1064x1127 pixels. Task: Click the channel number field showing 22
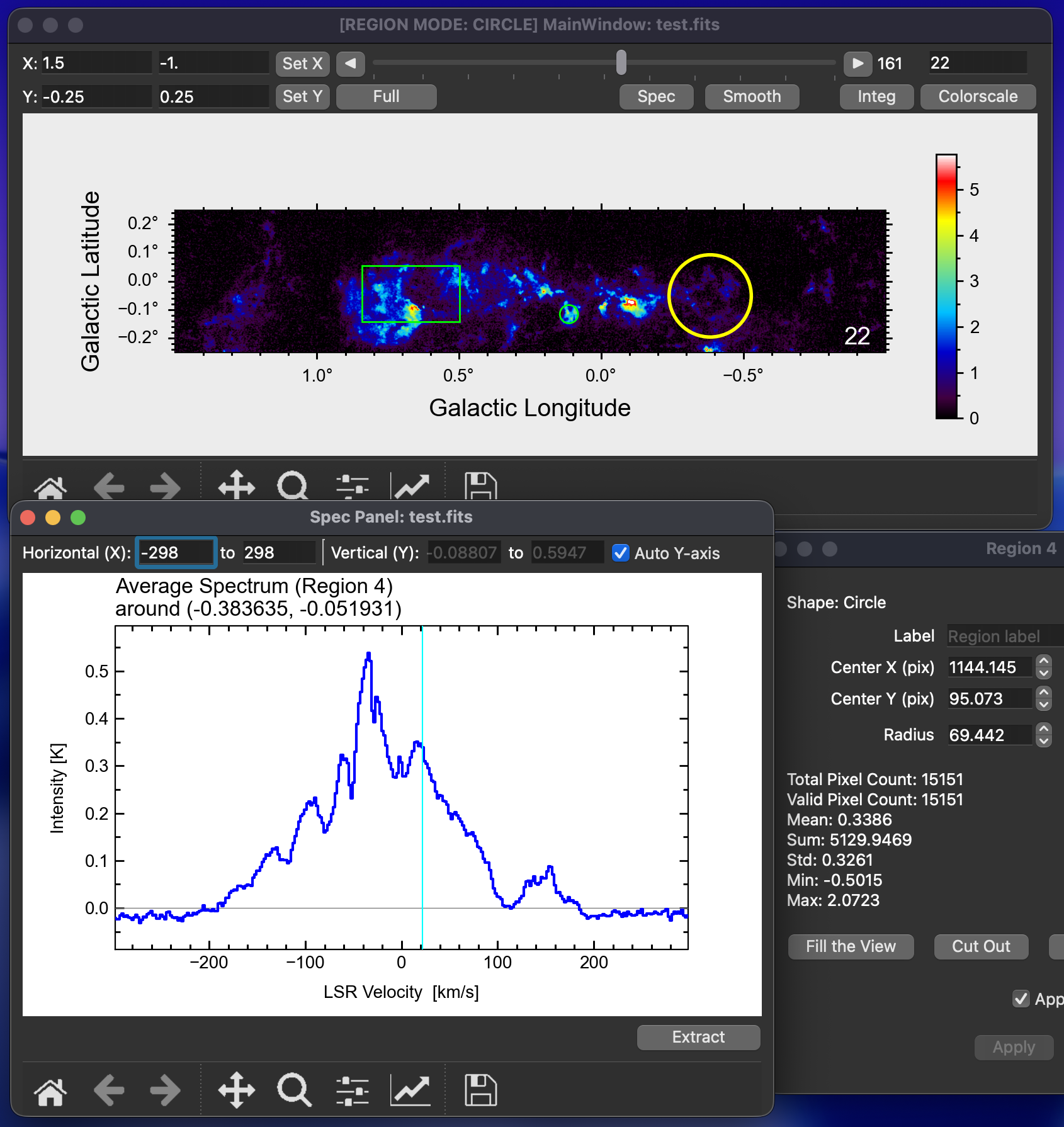[978, 63]
